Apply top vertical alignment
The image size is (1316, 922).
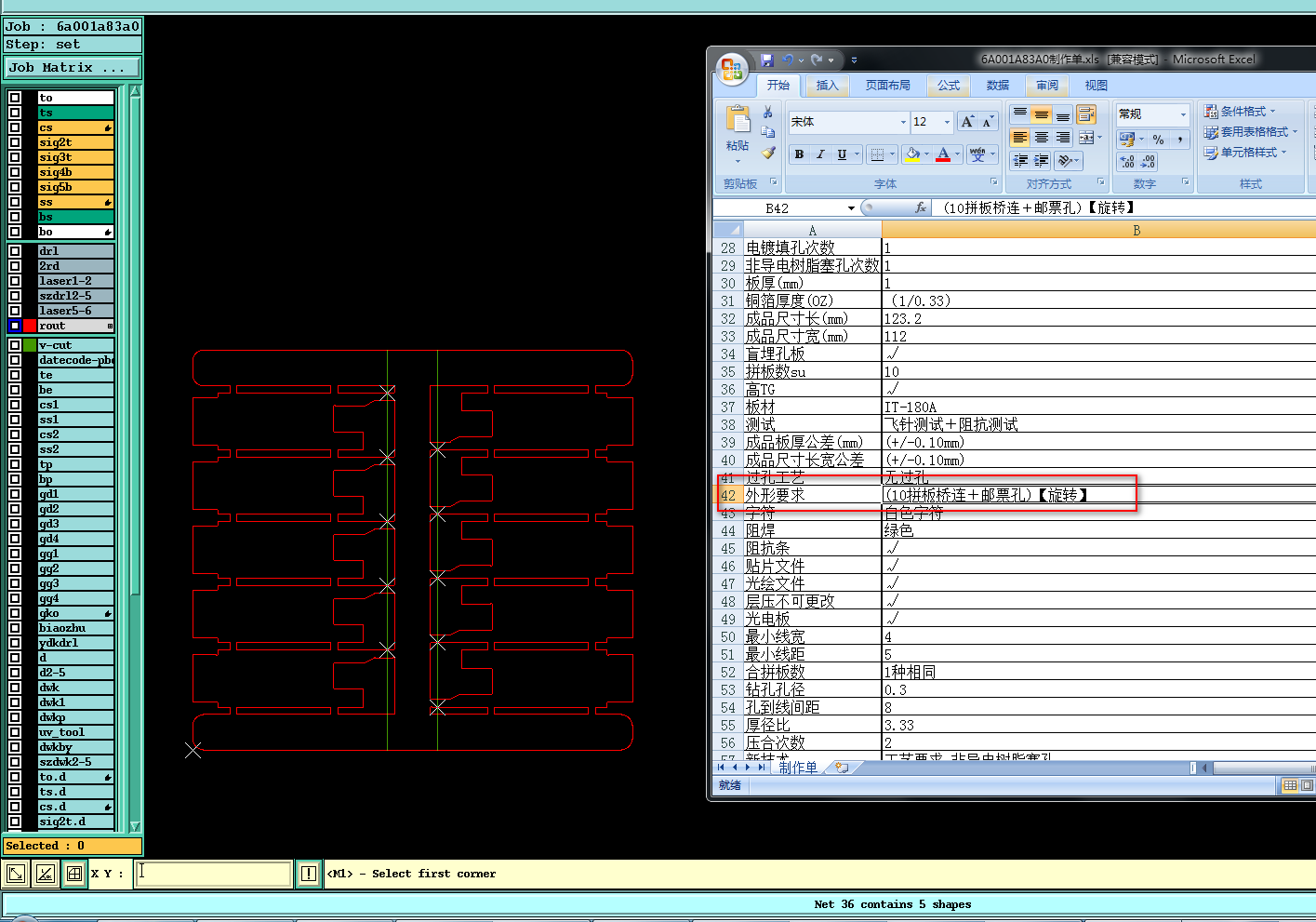click(1020, 114)
